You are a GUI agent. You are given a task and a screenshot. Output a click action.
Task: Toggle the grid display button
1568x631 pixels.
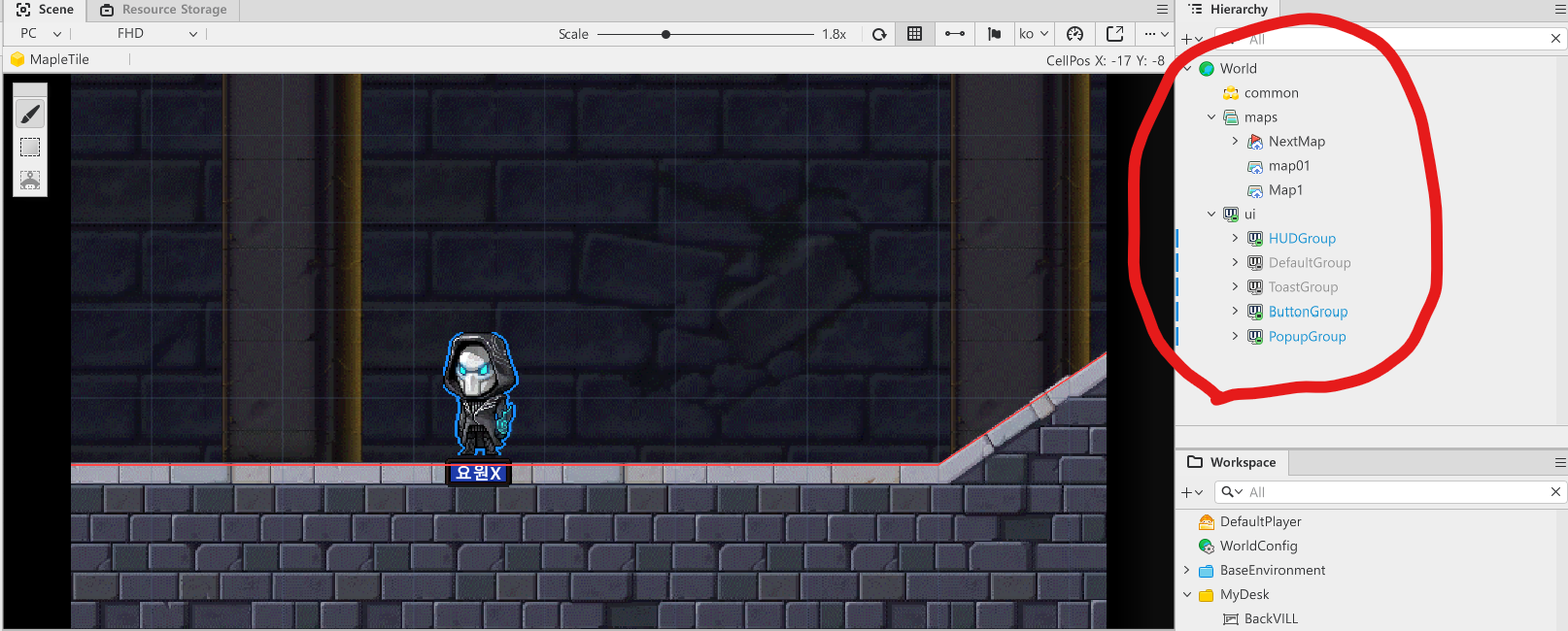914,34
